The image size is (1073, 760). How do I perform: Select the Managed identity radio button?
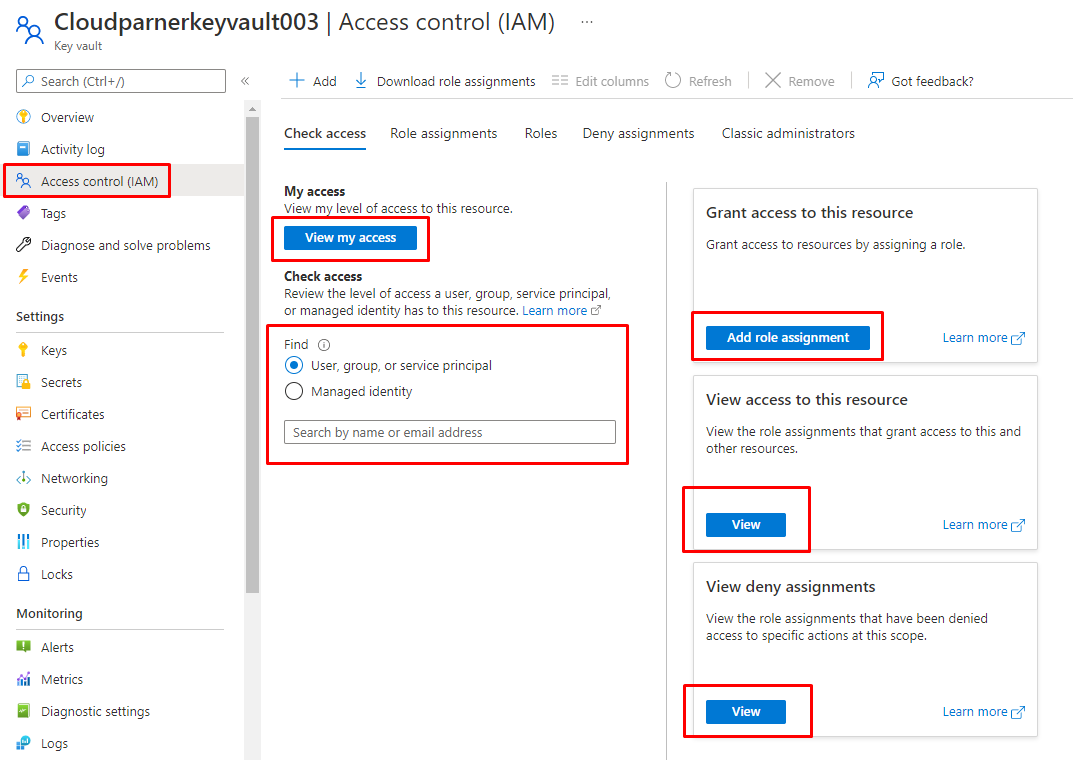tap(294, 392)
